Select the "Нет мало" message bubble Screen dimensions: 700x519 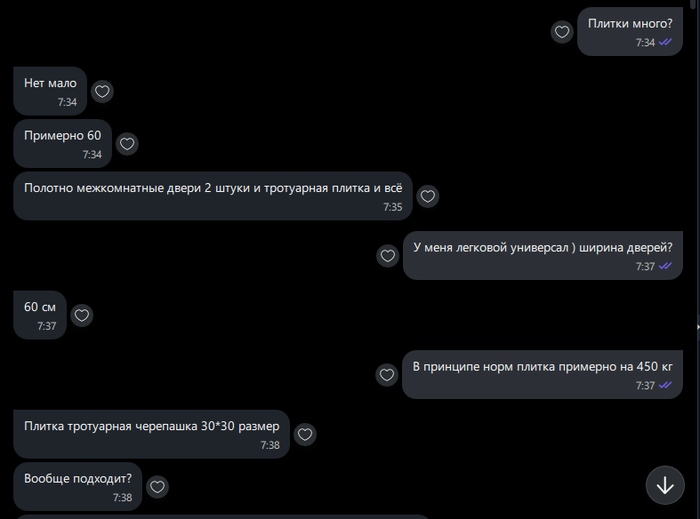[x=50, y=91]
